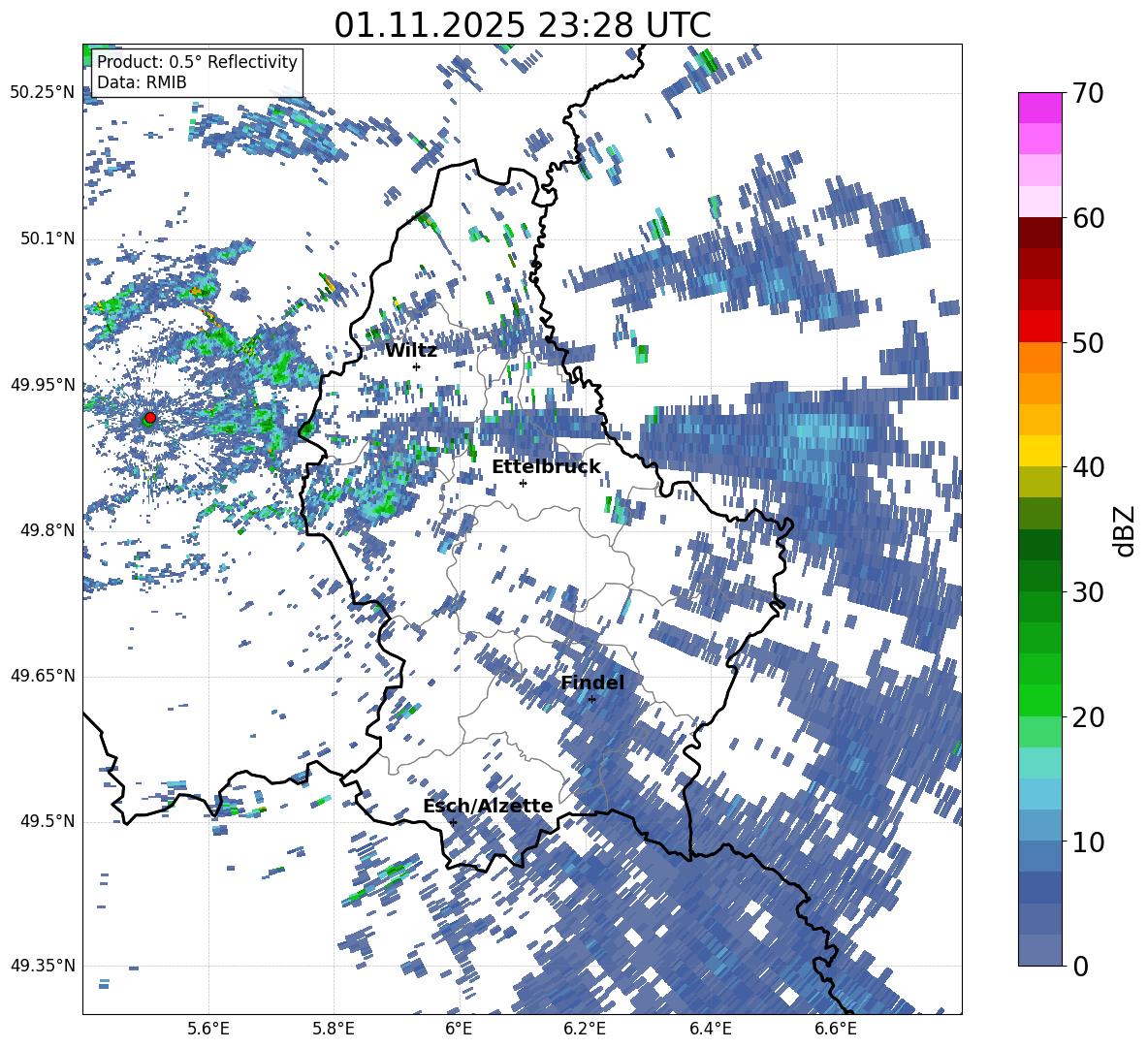The image size is (1148, 1048).
Task: Click the 49.8°N latitude label
Action: 48,530
